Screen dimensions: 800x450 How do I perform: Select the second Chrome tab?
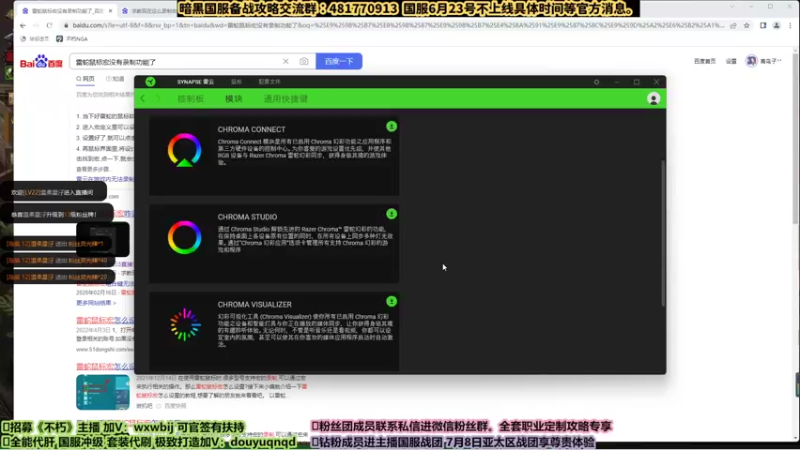pos(148,11)
